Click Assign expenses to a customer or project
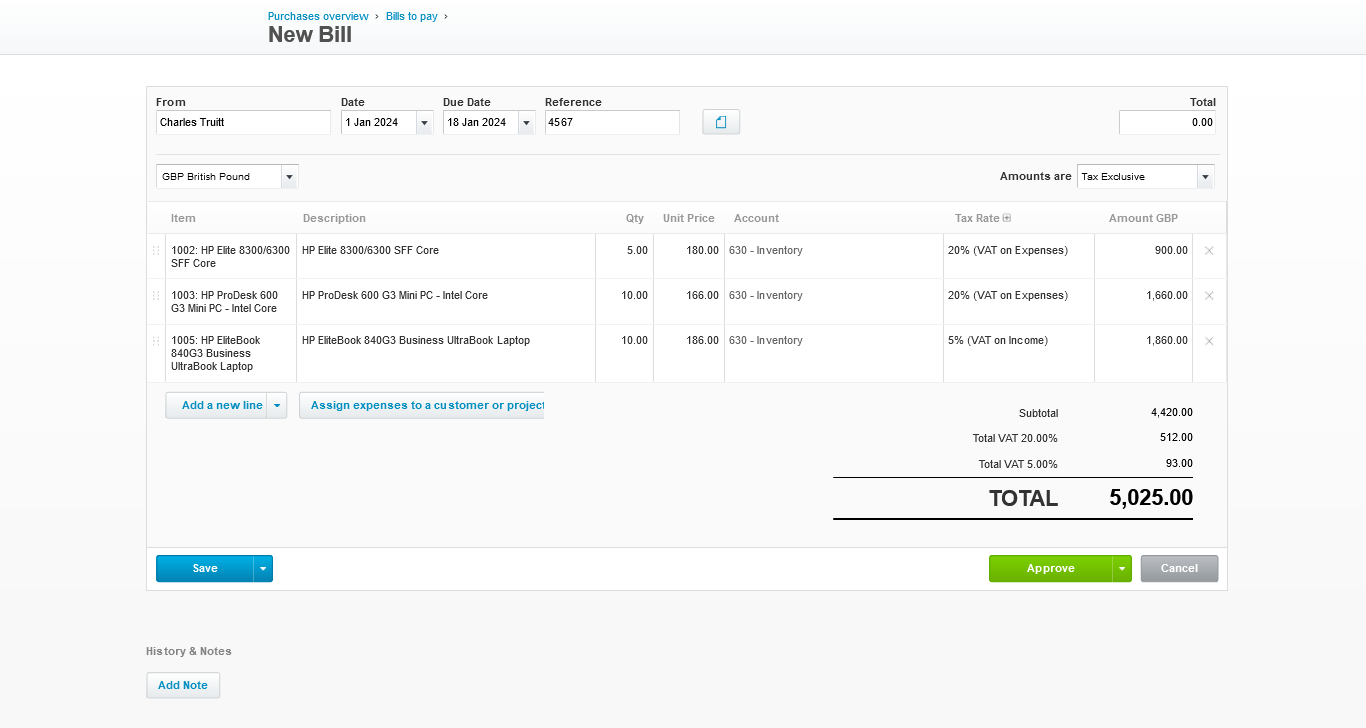Viewport: 1366px width, 728px height. 422,405
